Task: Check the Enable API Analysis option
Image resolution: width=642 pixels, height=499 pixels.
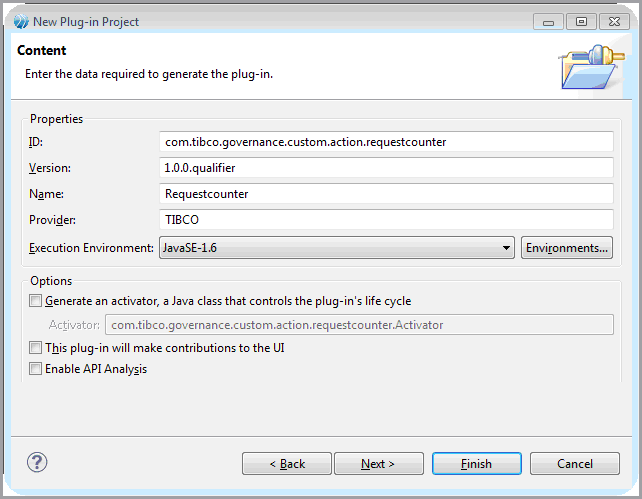Action: click(36, 369)
